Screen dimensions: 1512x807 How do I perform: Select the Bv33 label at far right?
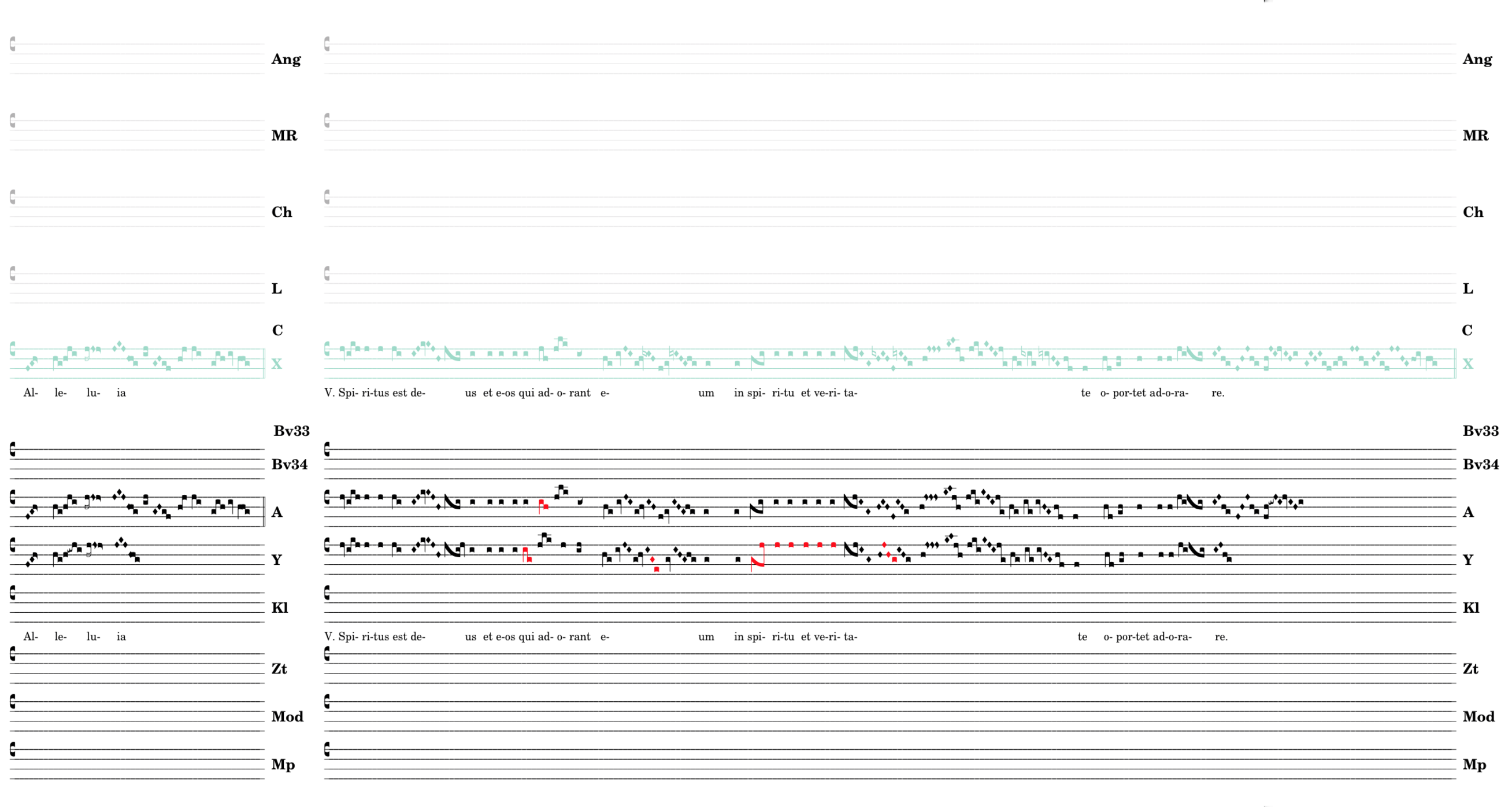point(1480,431)
